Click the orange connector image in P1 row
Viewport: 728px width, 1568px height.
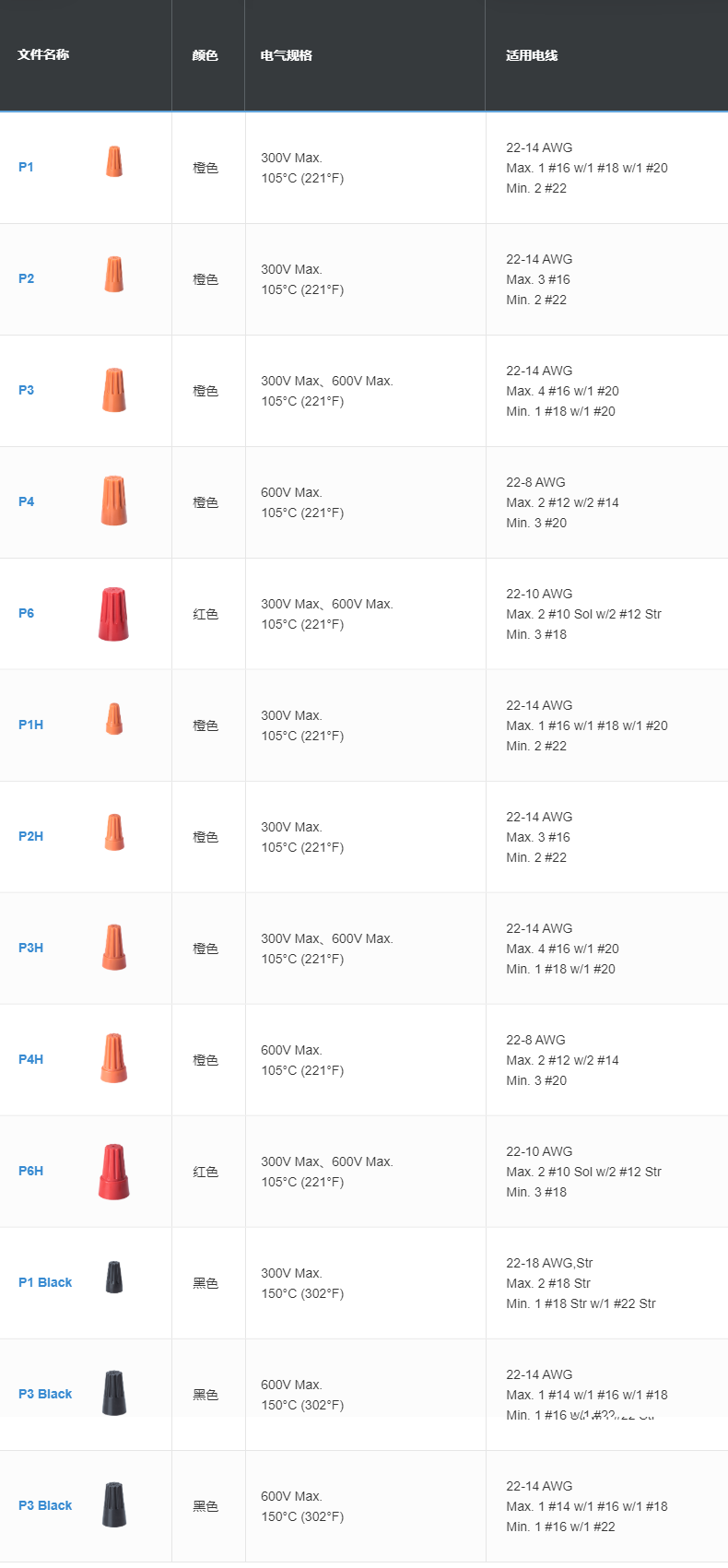point(113,161)
